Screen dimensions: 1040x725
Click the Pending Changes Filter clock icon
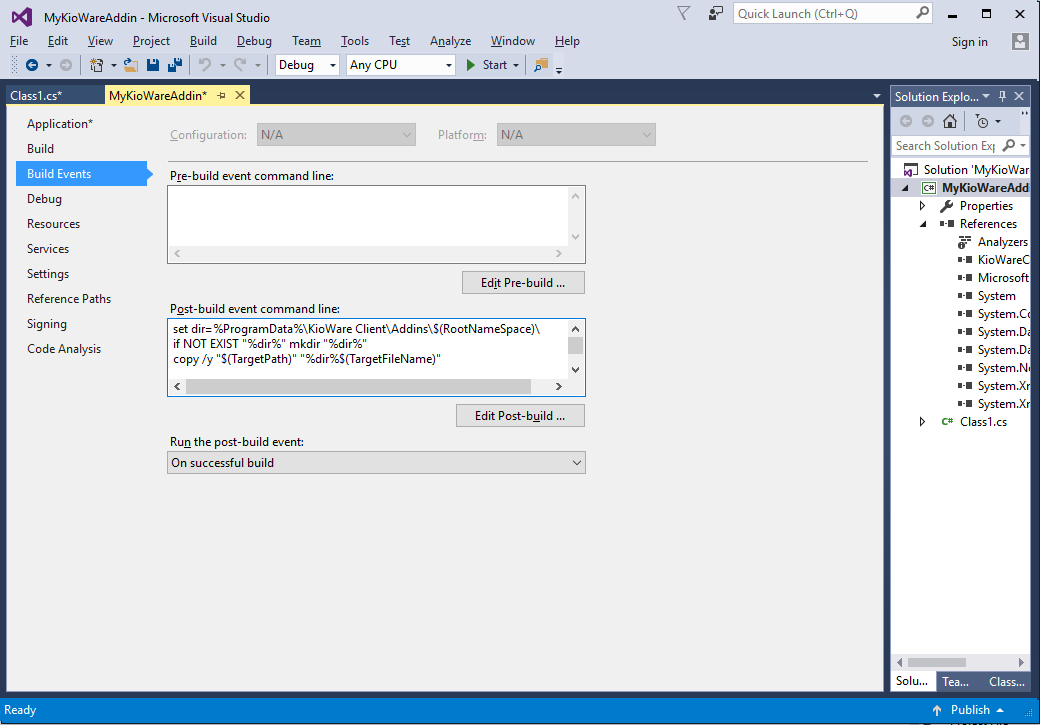click(x=982, y=121)
